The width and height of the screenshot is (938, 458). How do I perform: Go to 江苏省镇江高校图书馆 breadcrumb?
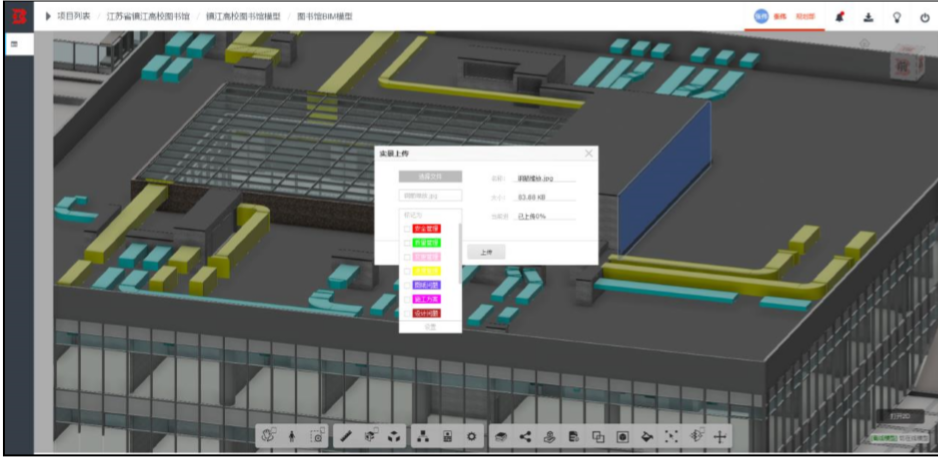point(148,17)
